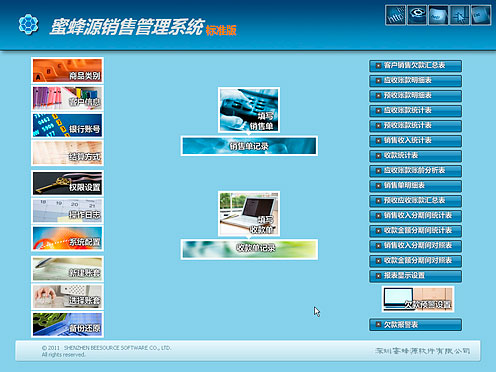Open the 商品类别 tile
The width and height of the screenshot is (496, 372).
(67, 70)
